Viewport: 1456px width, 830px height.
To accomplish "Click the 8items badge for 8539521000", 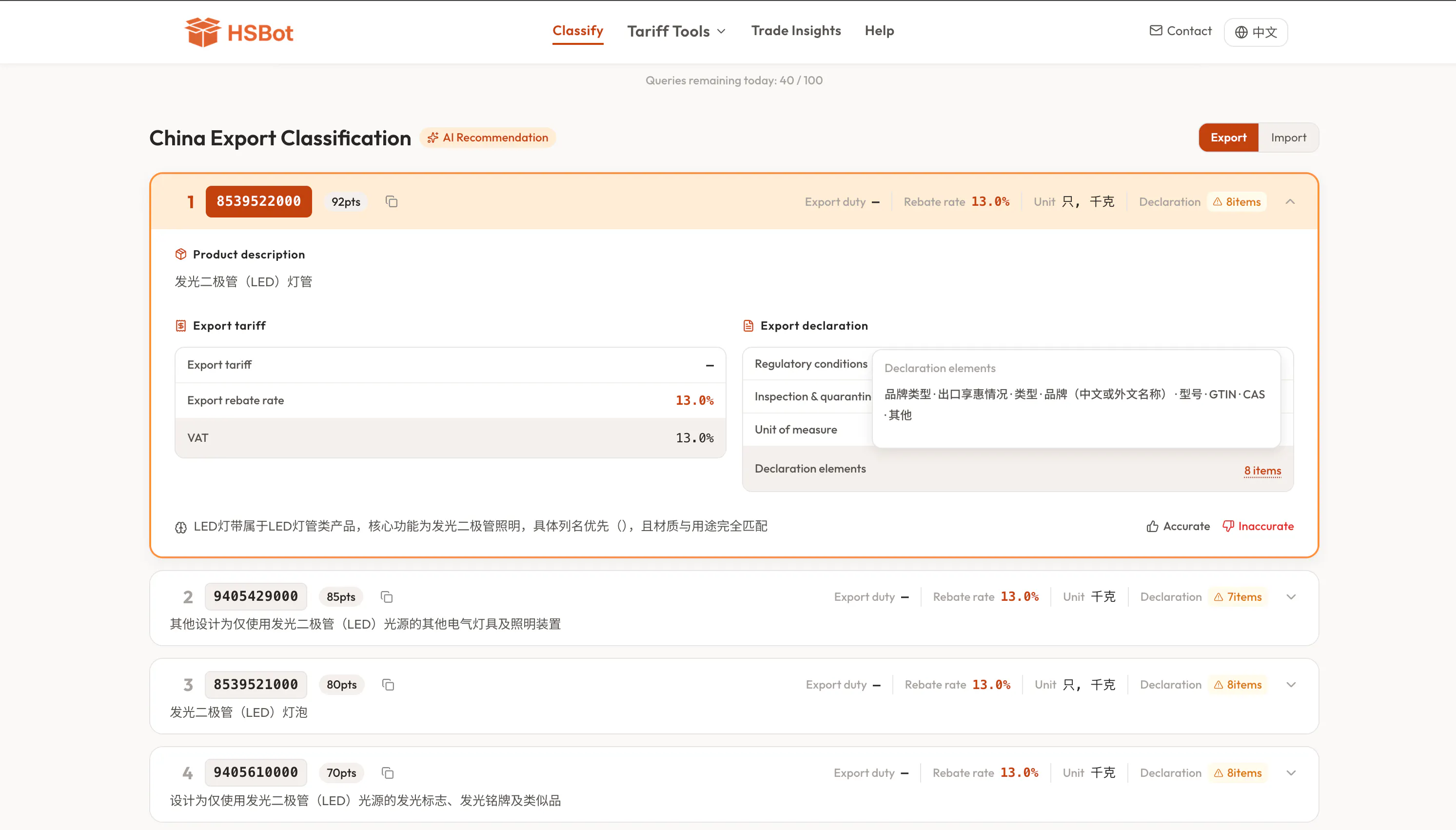I will point(1238,685).
